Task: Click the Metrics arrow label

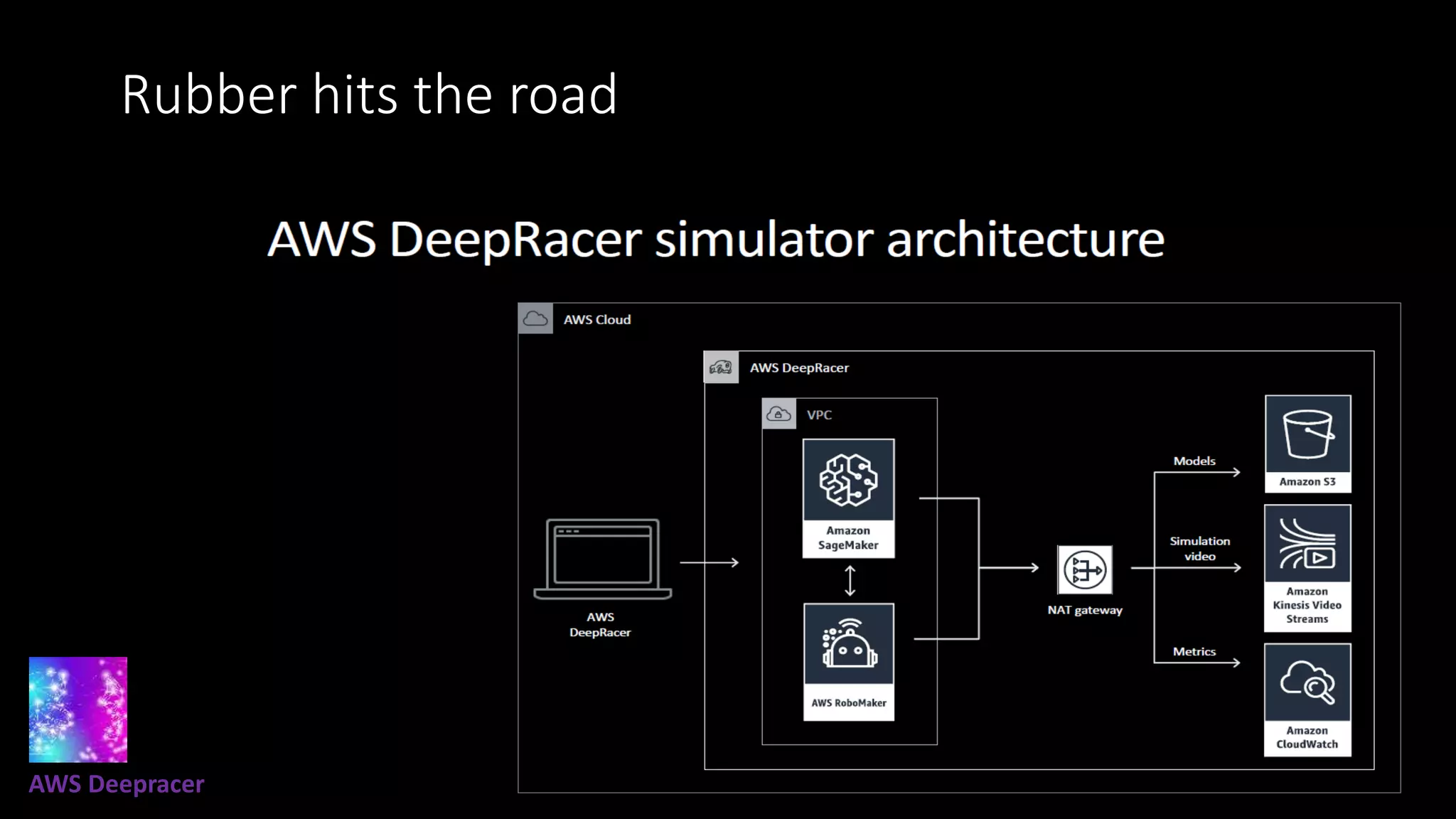Action: coord(1194,651)
